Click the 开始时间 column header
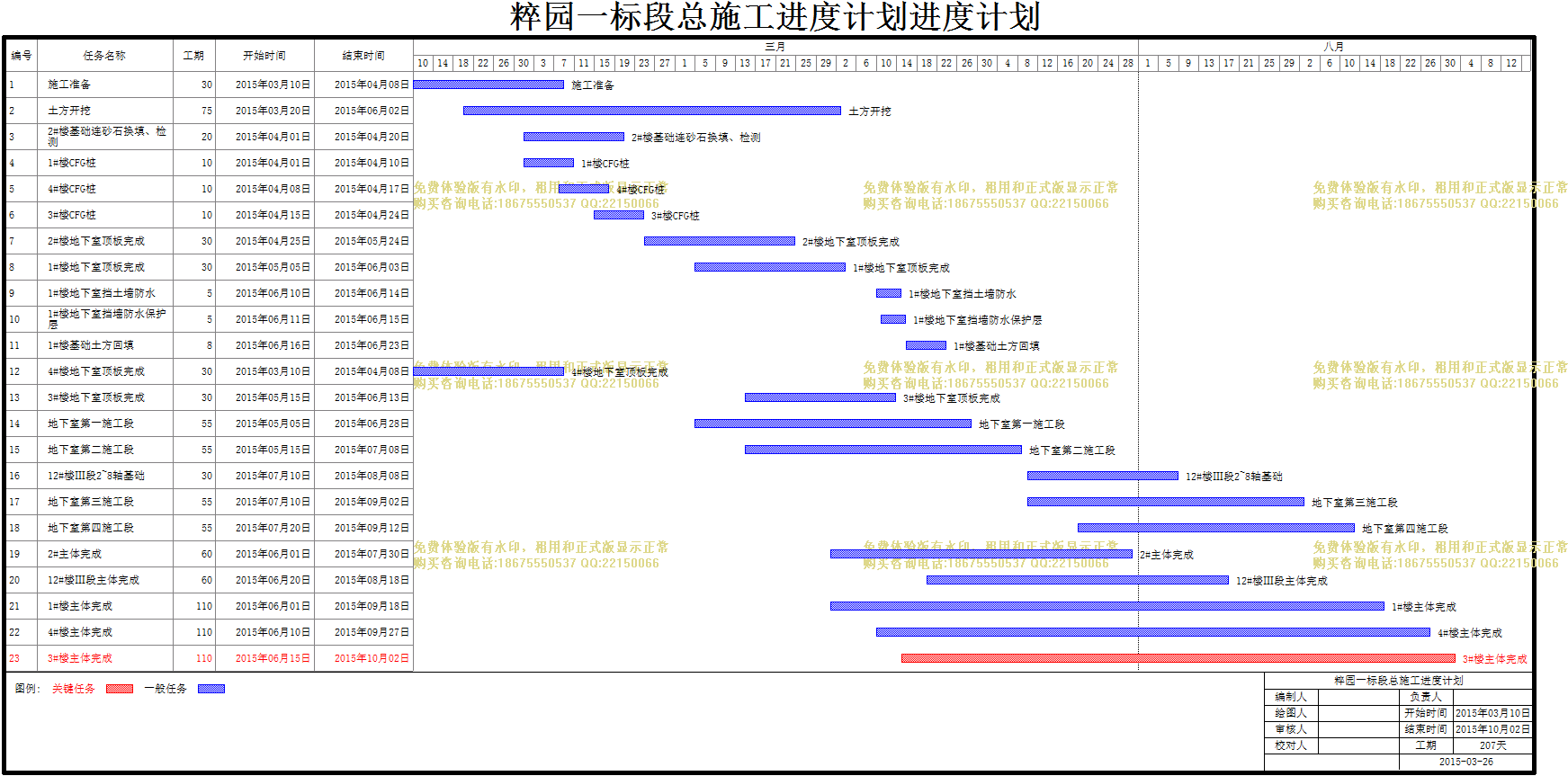Viewport: 1568px width, 776px height. [264, 56]
